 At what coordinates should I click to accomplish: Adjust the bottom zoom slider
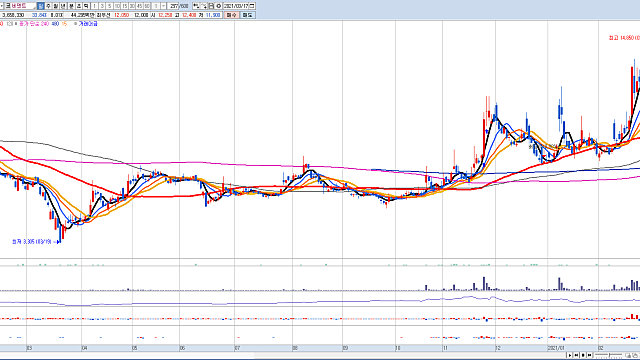609,355
